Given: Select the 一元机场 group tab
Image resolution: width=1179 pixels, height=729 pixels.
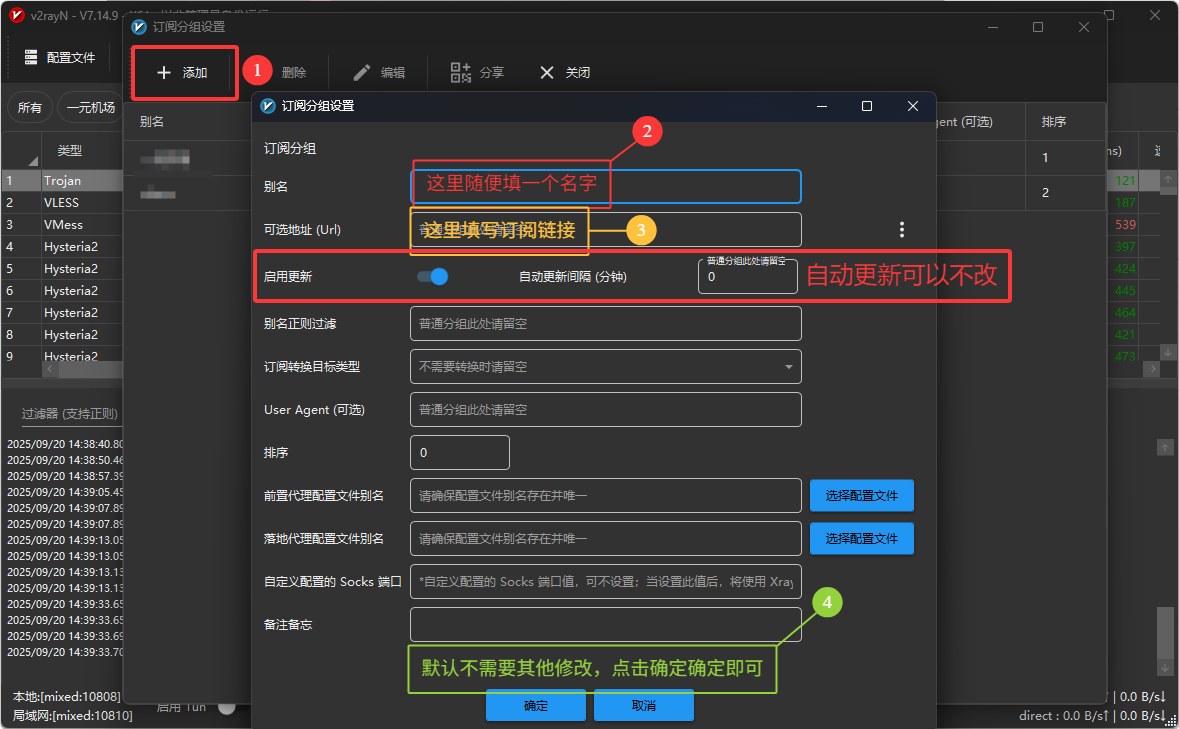Looking at the screenshot, I should point(90,108).
